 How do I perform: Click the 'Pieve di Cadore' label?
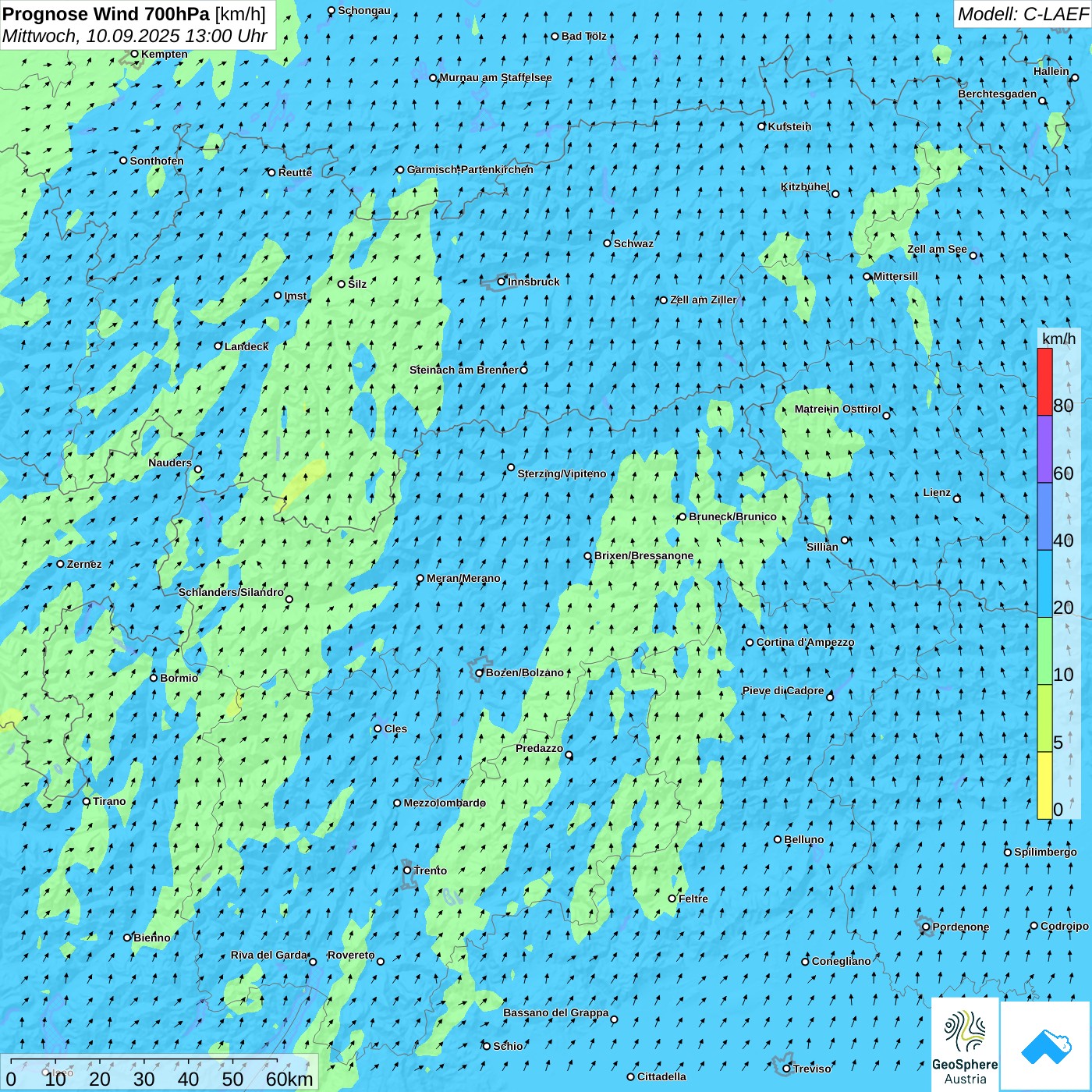783,690
